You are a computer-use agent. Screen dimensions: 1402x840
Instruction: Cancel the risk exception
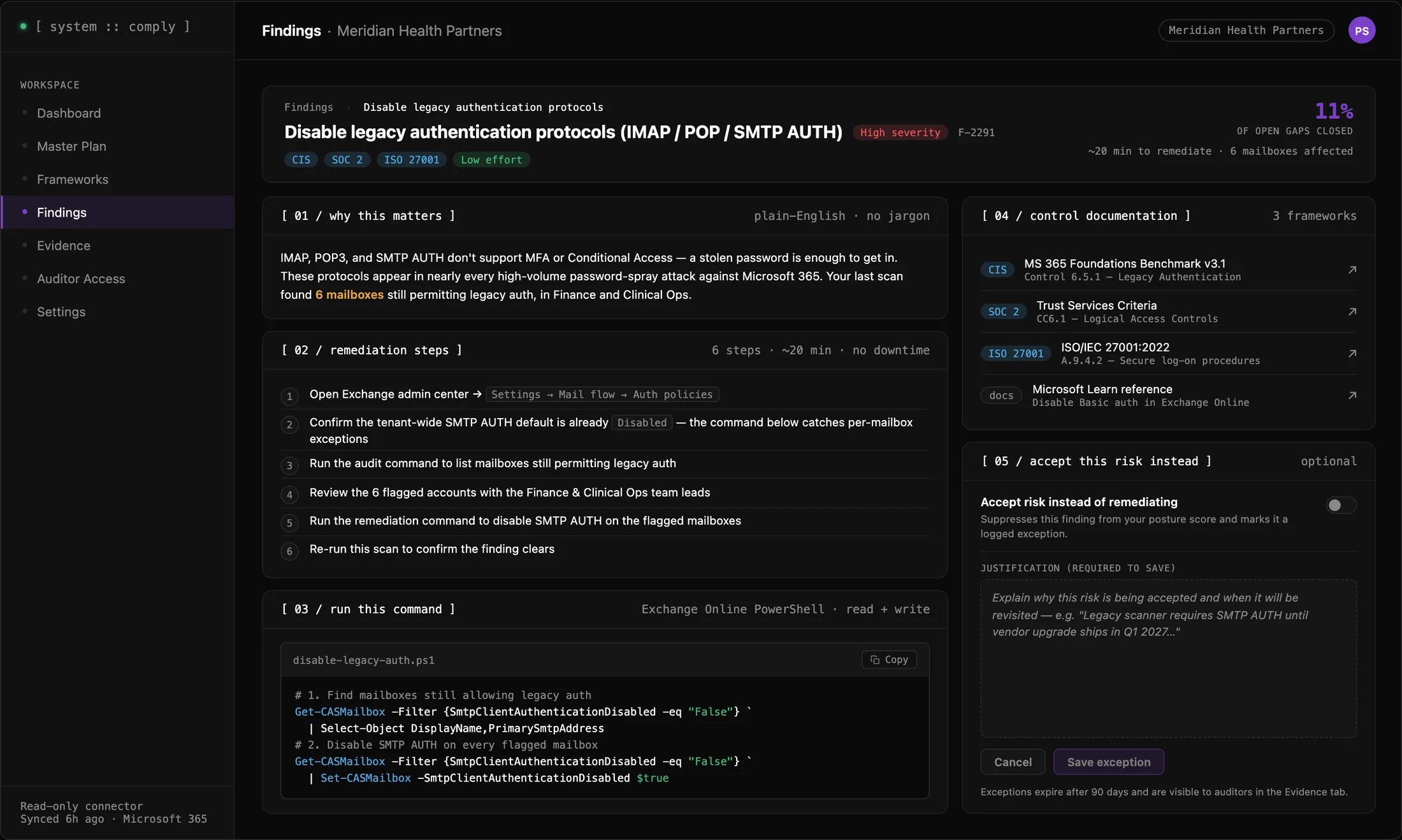click(x=1013, y=762)
